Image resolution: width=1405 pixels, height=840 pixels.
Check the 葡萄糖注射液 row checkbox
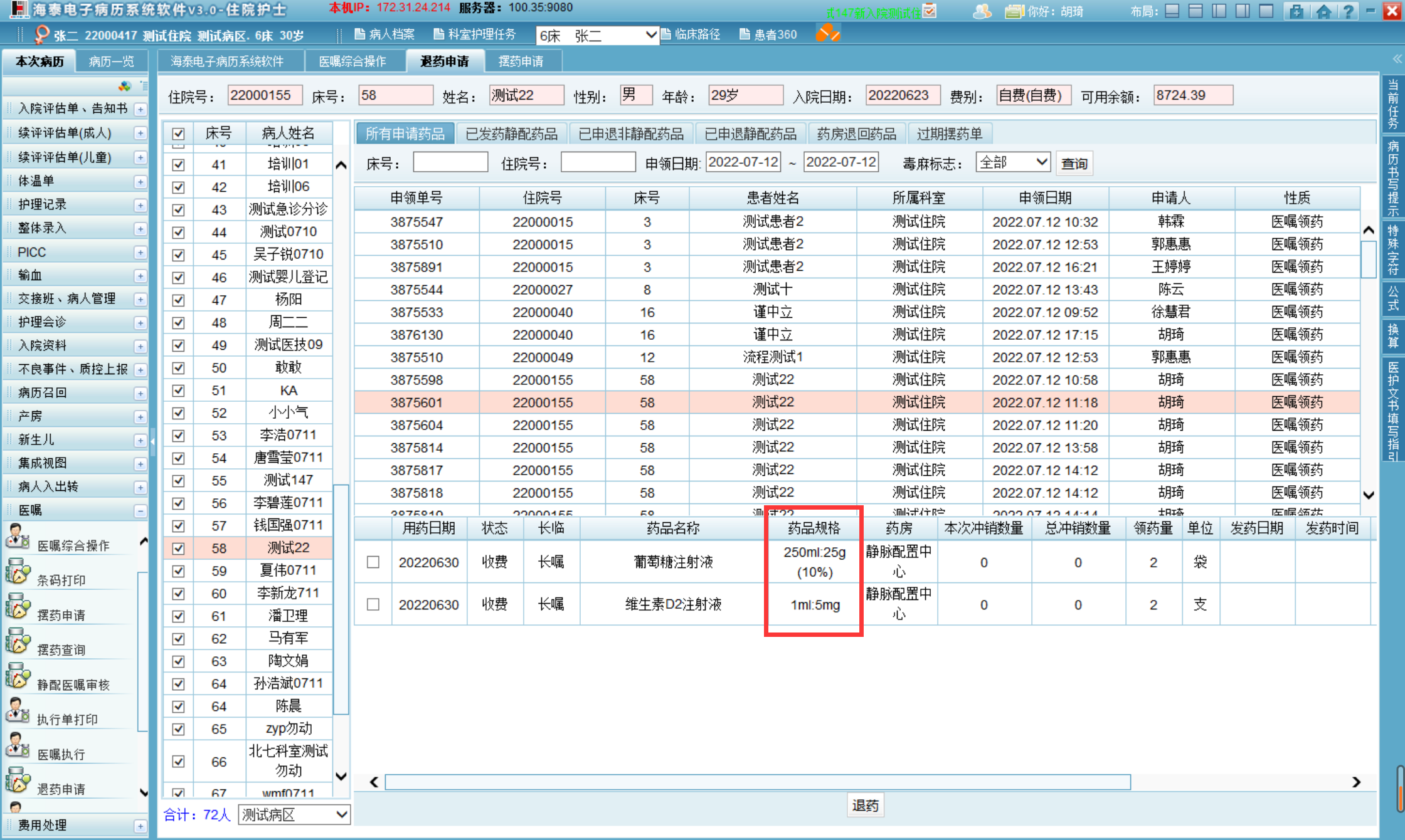[x=373, y=562]
